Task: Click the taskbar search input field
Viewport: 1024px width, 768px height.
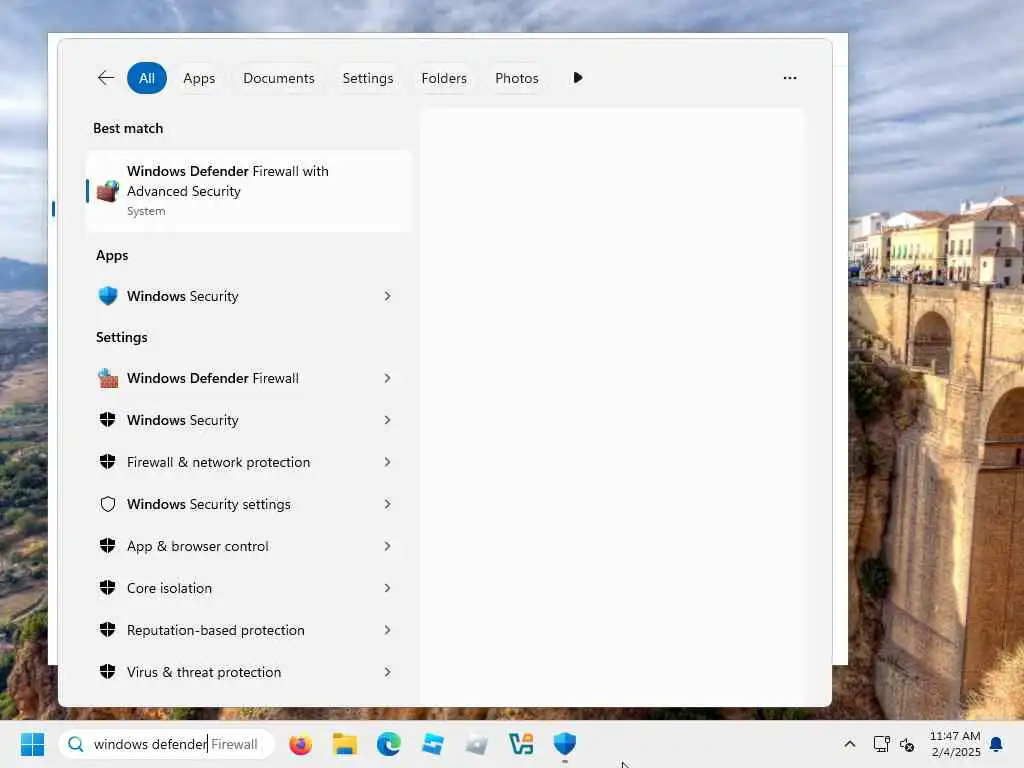Action: pos(167,744)
